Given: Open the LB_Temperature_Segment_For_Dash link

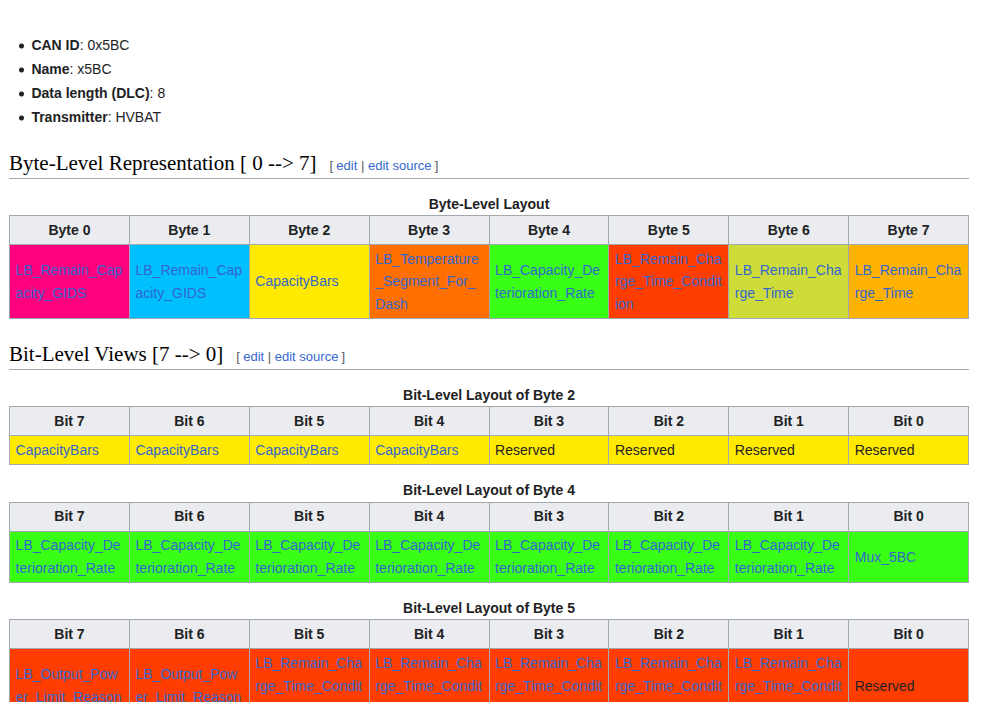Looking at the screenshot, I should 427,281.
